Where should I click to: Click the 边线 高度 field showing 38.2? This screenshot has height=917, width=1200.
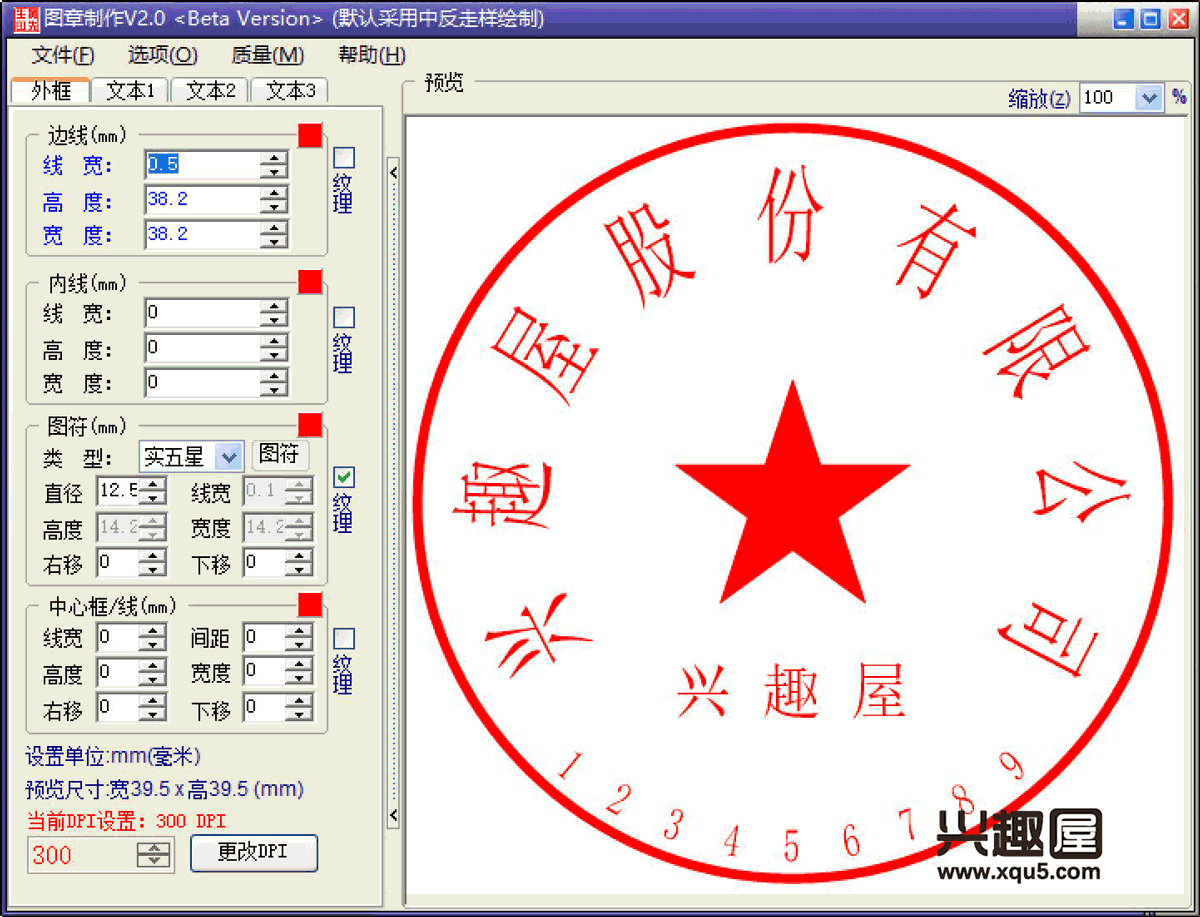click(x=203, y=200)
